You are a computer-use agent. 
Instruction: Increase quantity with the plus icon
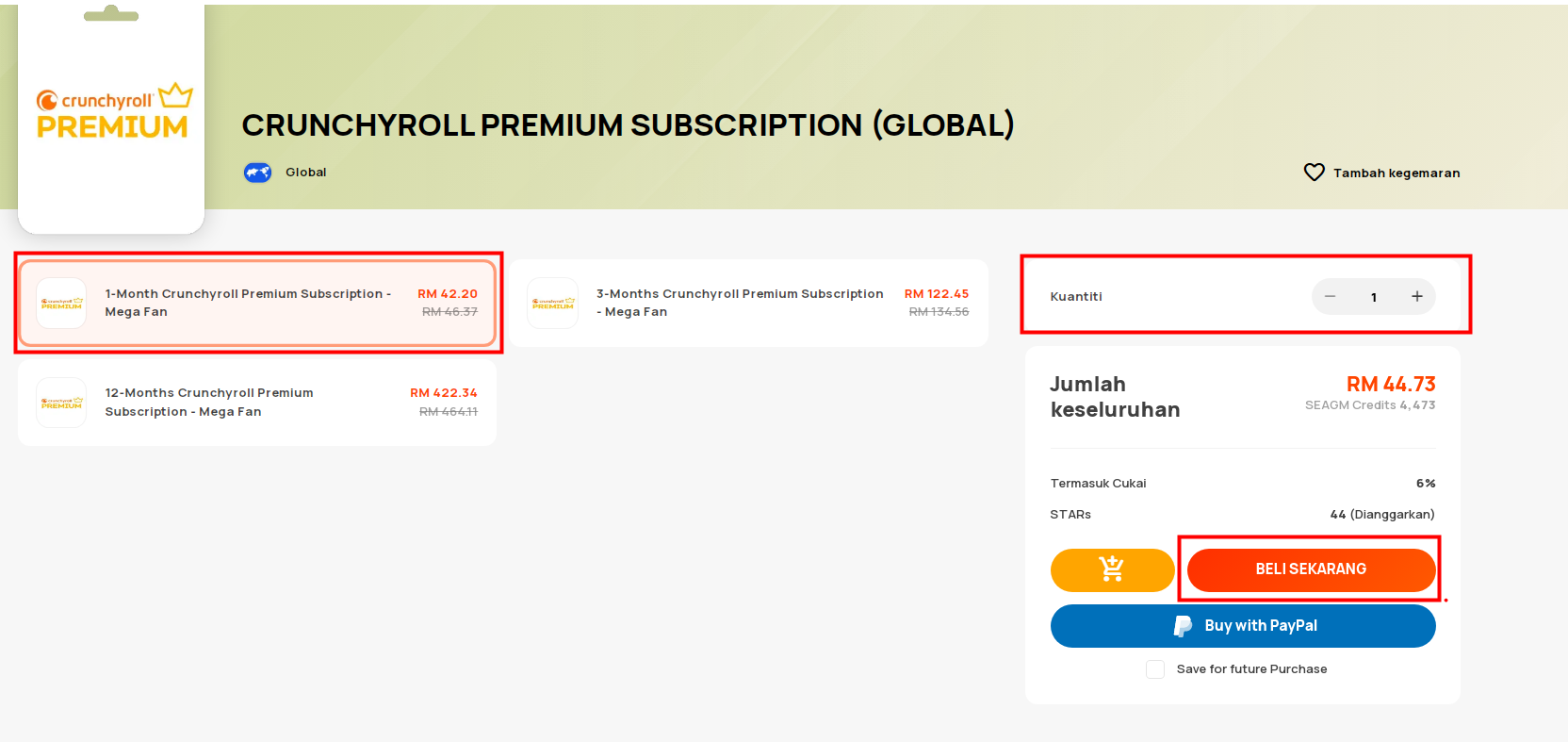point(1416,296)
